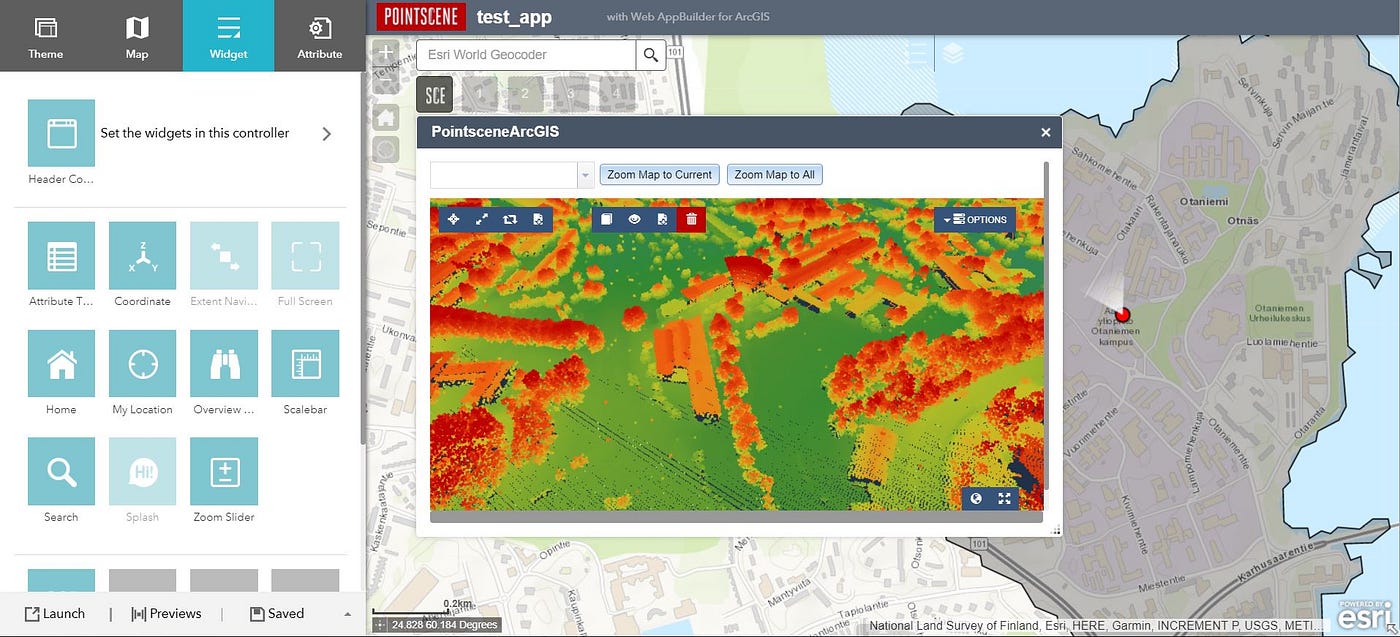Click widget placeholder 3

coord(571,95)
